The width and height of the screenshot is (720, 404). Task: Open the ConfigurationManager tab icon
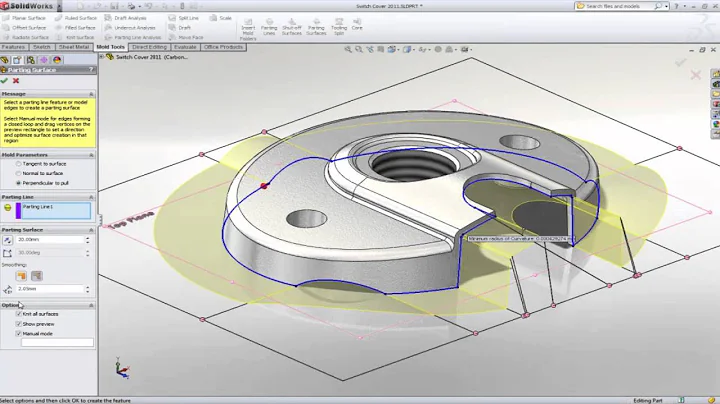point(31,60)
